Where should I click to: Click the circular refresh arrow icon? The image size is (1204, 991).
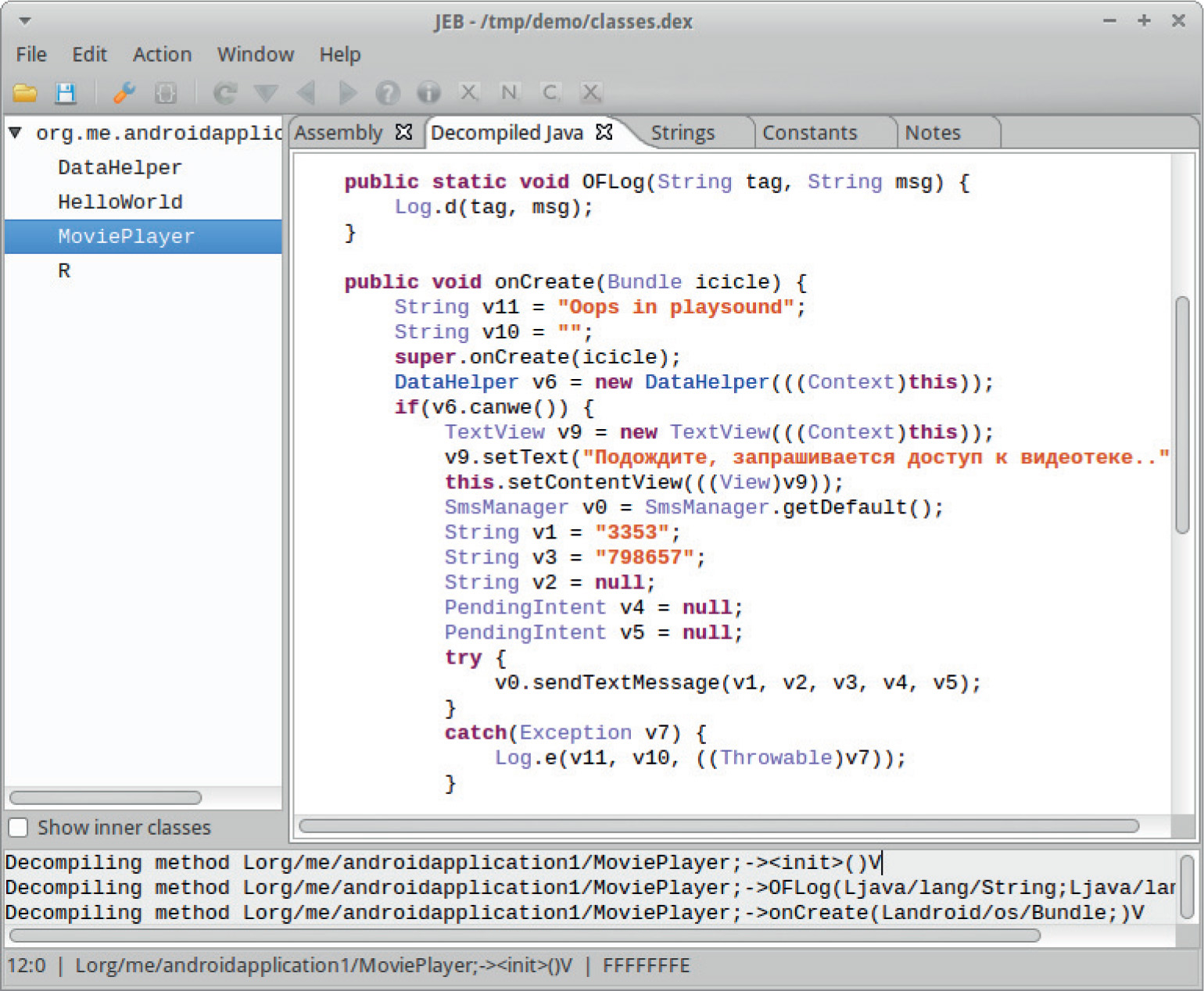click(x=225, y=93)
